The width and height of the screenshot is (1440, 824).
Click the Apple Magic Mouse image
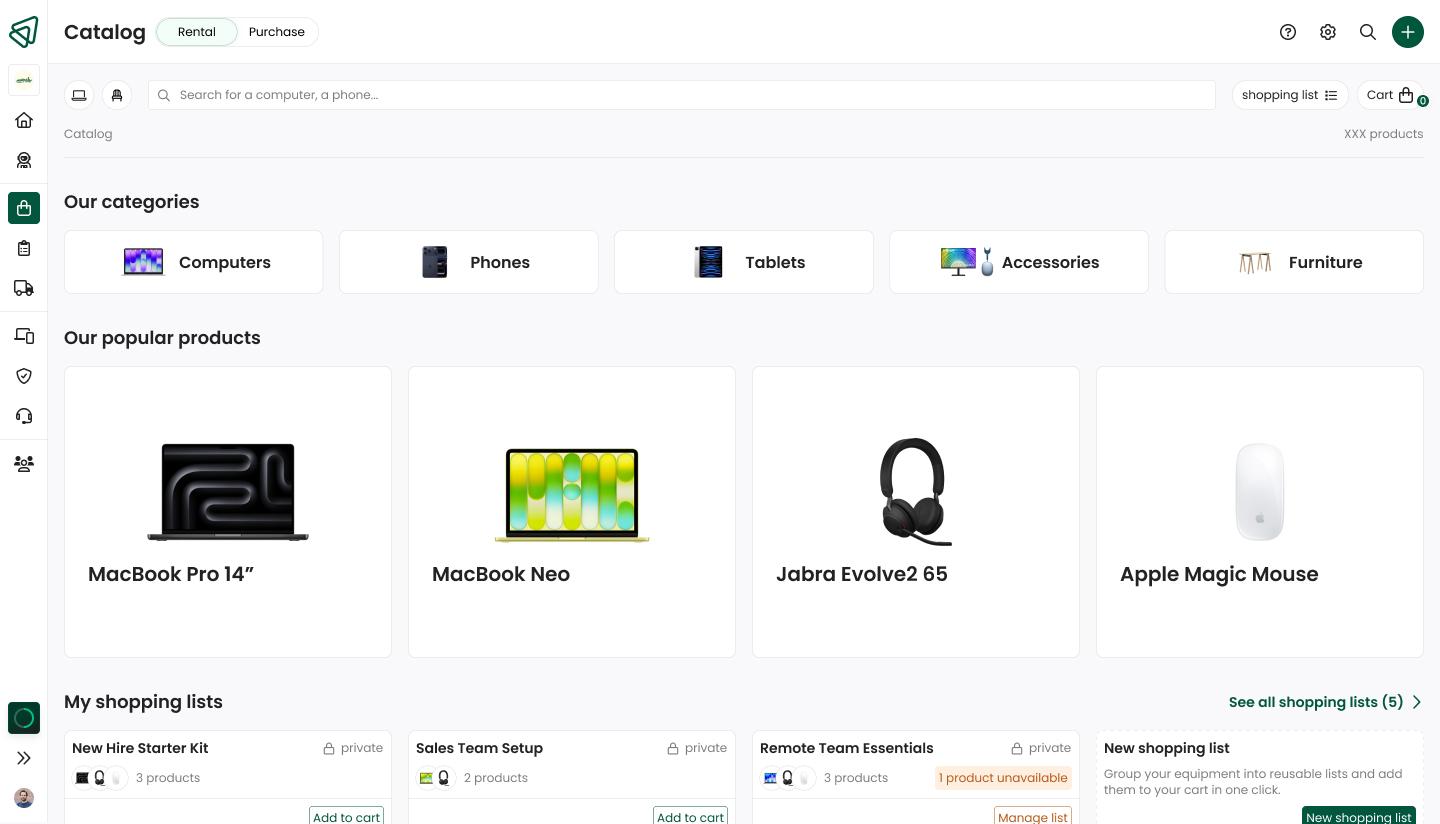click(x=1260, y=492)
